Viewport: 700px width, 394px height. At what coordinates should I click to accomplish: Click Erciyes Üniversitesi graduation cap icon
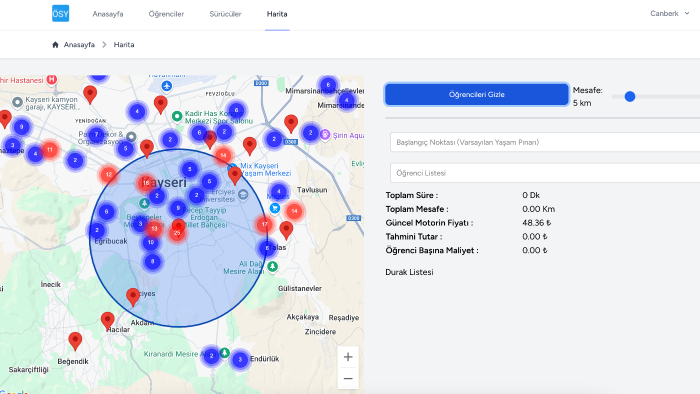[x=243, y=195]
